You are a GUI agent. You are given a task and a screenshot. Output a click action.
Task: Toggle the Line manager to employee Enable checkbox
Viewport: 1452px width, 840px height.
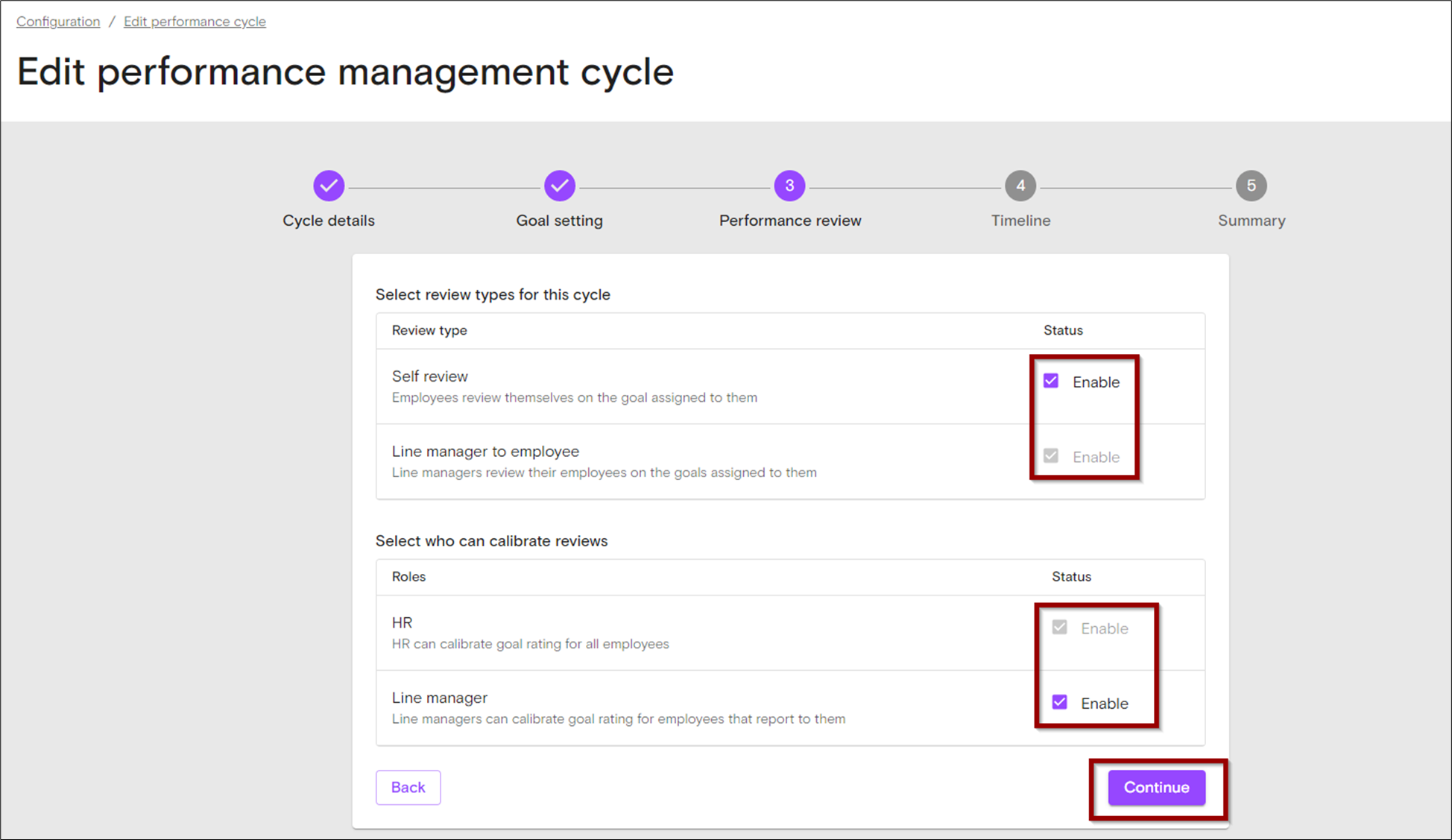click(1051, 455)
